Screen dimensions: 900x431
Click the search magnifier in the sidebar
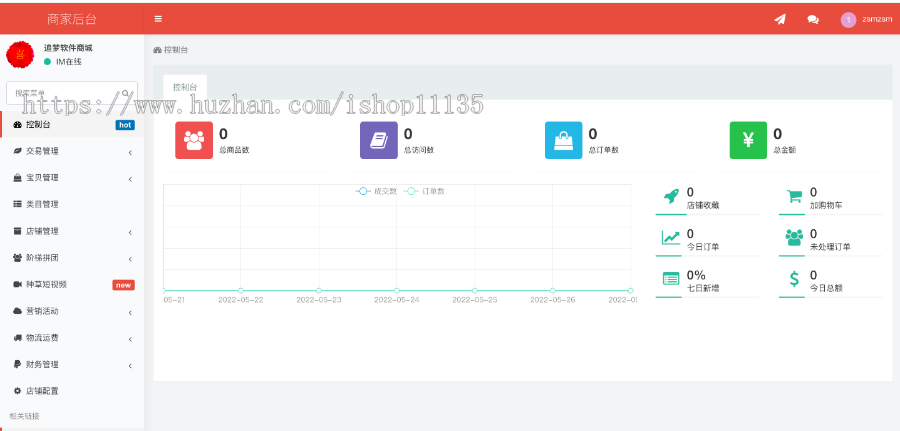point(126,93)
